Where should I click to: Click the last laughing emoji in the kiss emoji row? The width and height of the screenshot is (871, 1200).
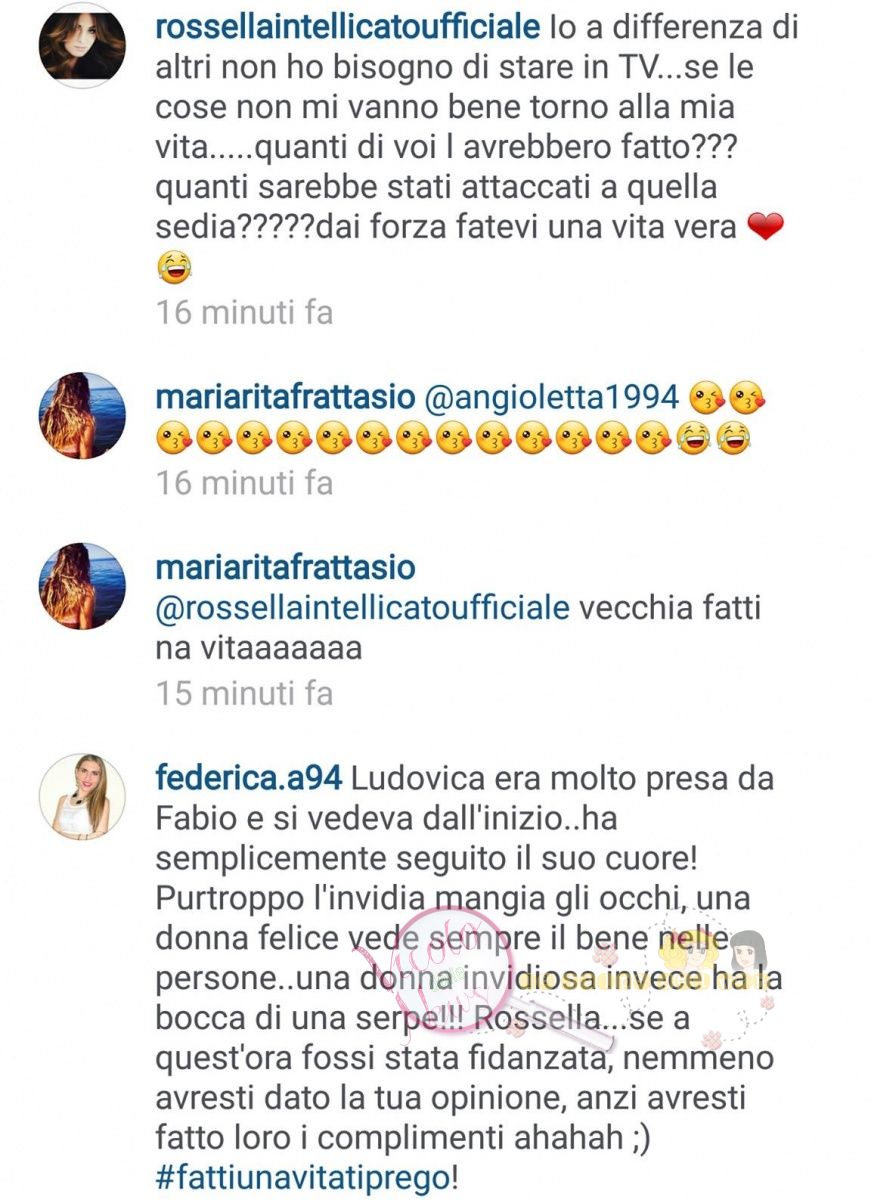pos(735,439)
